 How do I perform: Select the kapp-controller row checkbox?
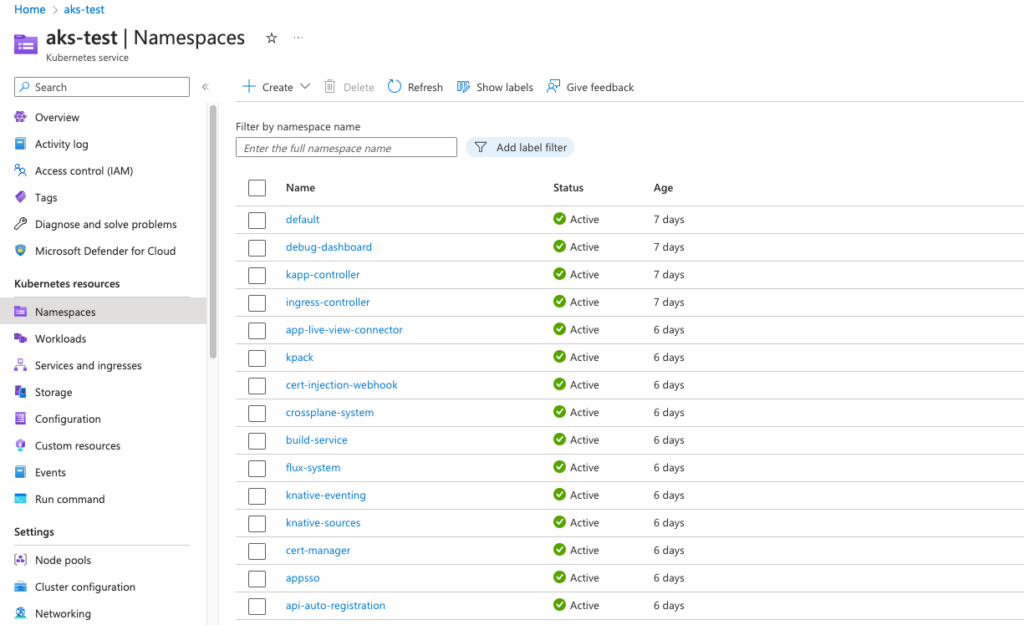(257, 274)
